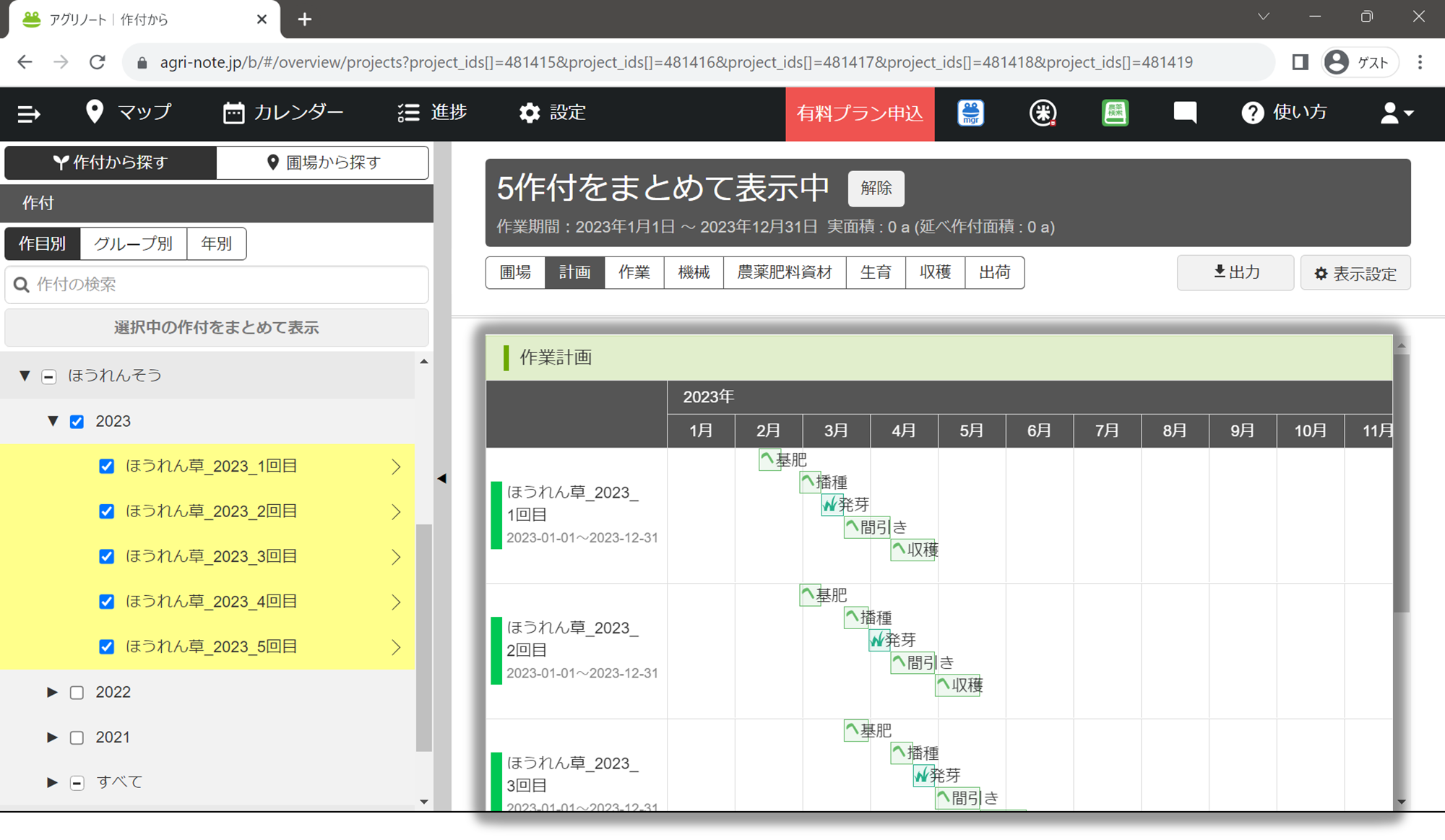
Task: Click the green pesticide search book icon
Action: (x=1115, y=113)
